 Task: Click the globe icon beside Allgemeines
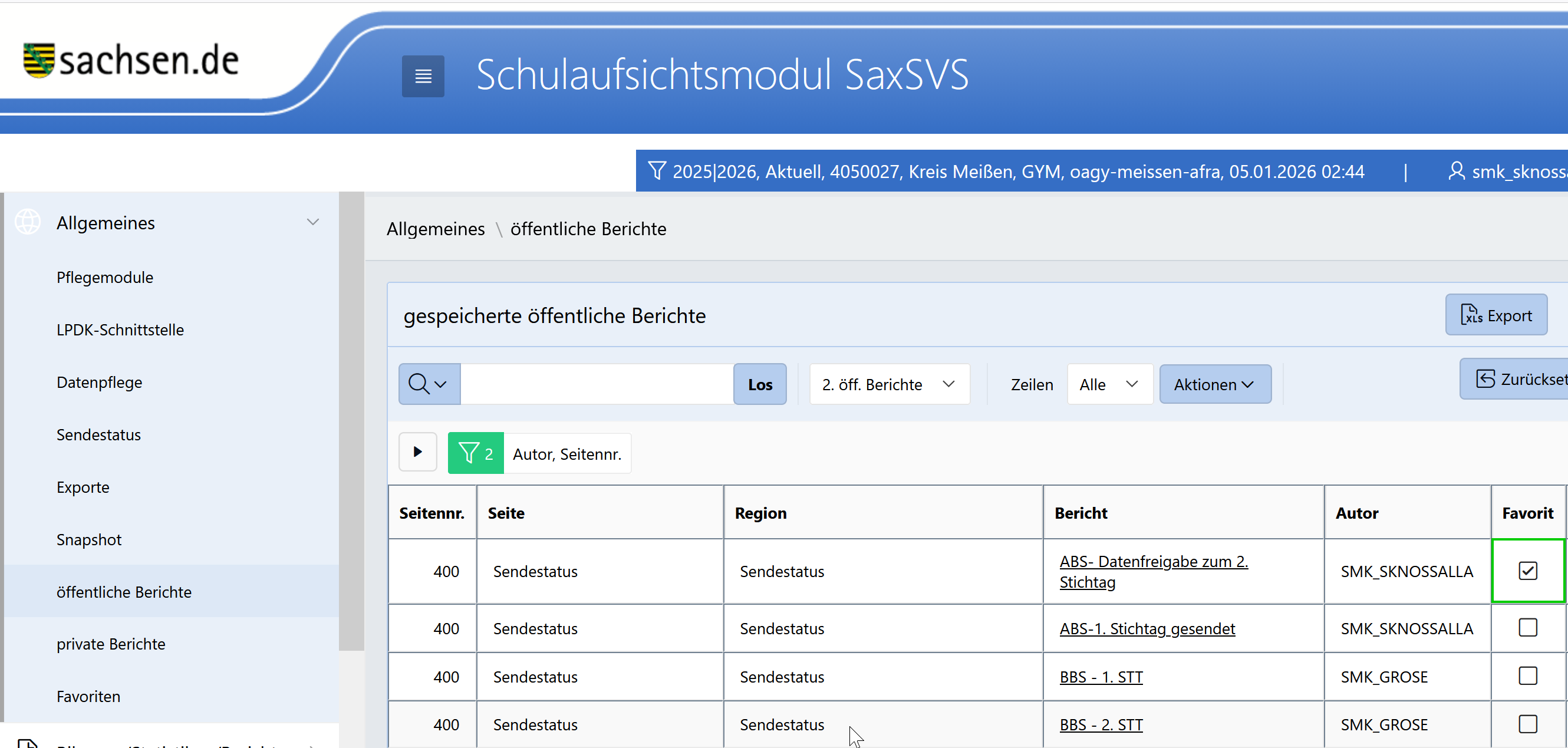click(28, 222)
